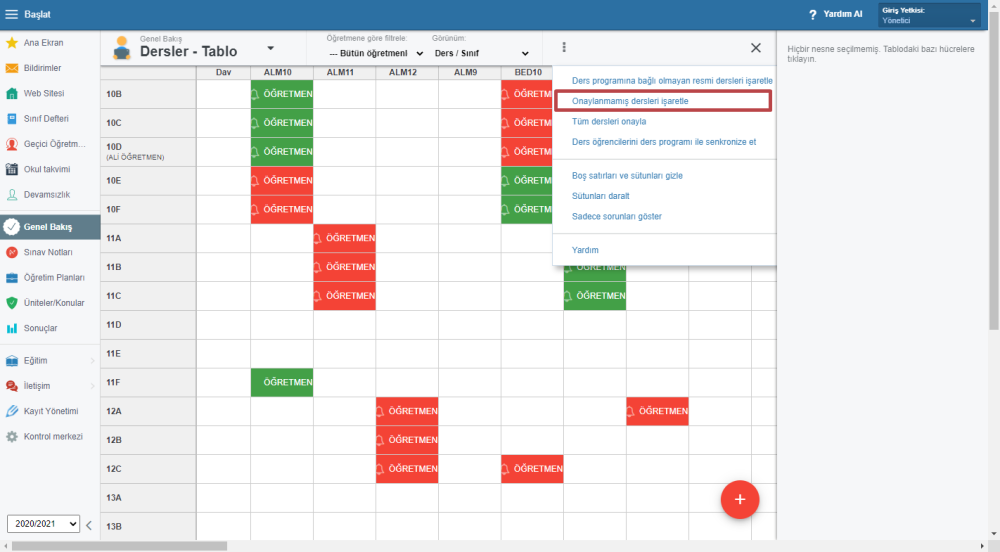Click the 11C green ÖĞRETMEN cell
The height and width of the screenshot is (552, 1000).
click(594, 296)
